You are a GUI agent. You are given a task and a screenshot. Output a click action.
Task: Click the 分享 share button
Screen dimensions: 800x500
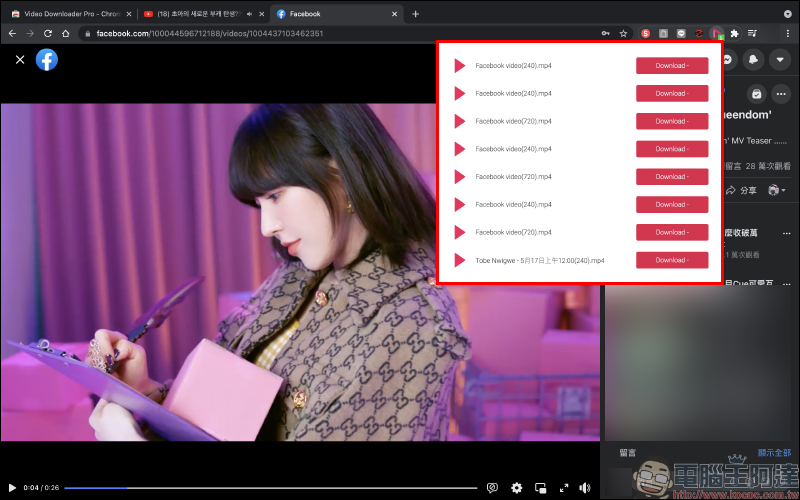click(741, 190)
